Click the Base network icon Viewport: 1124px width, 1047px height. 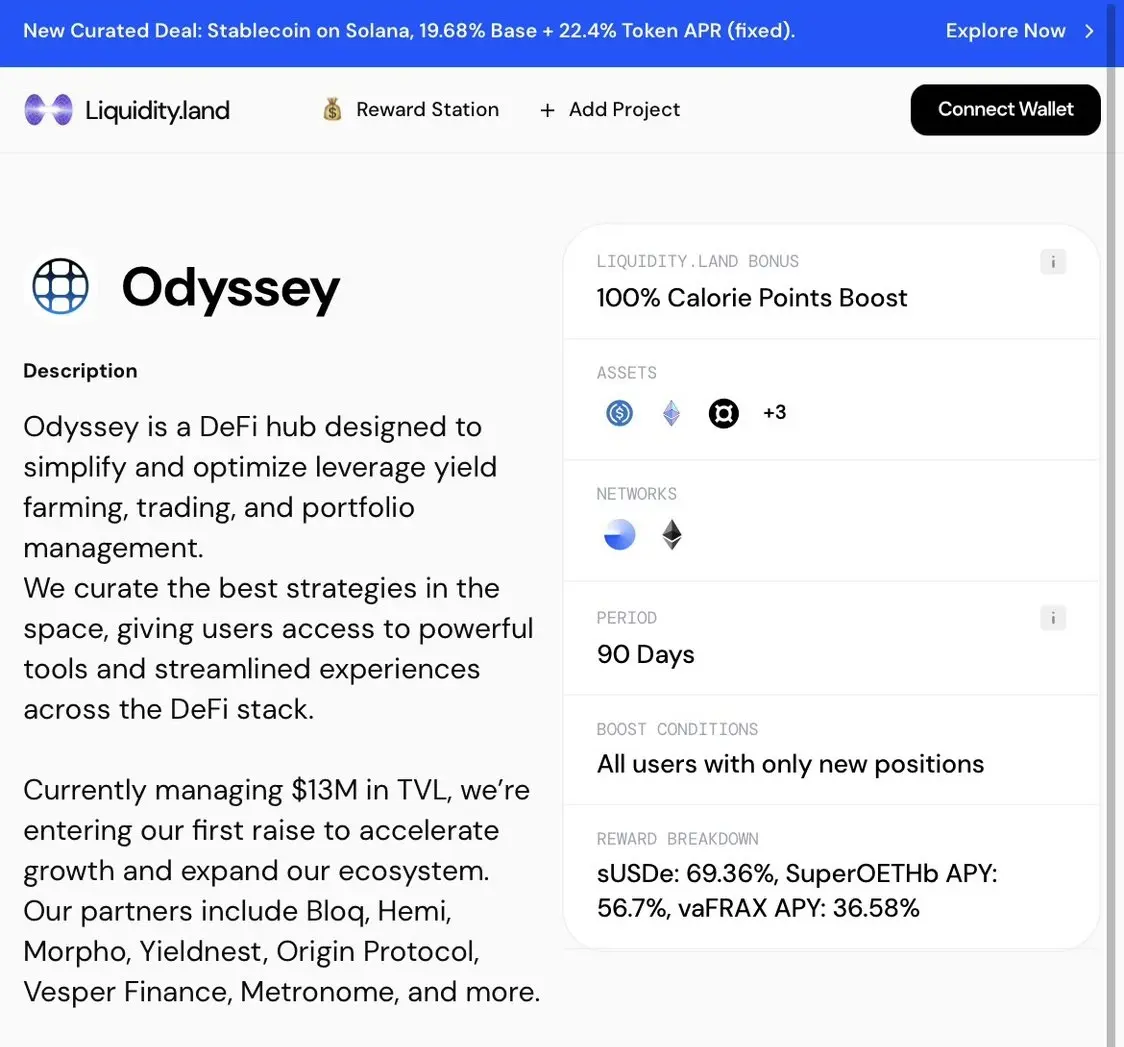[x=619, y=535]
